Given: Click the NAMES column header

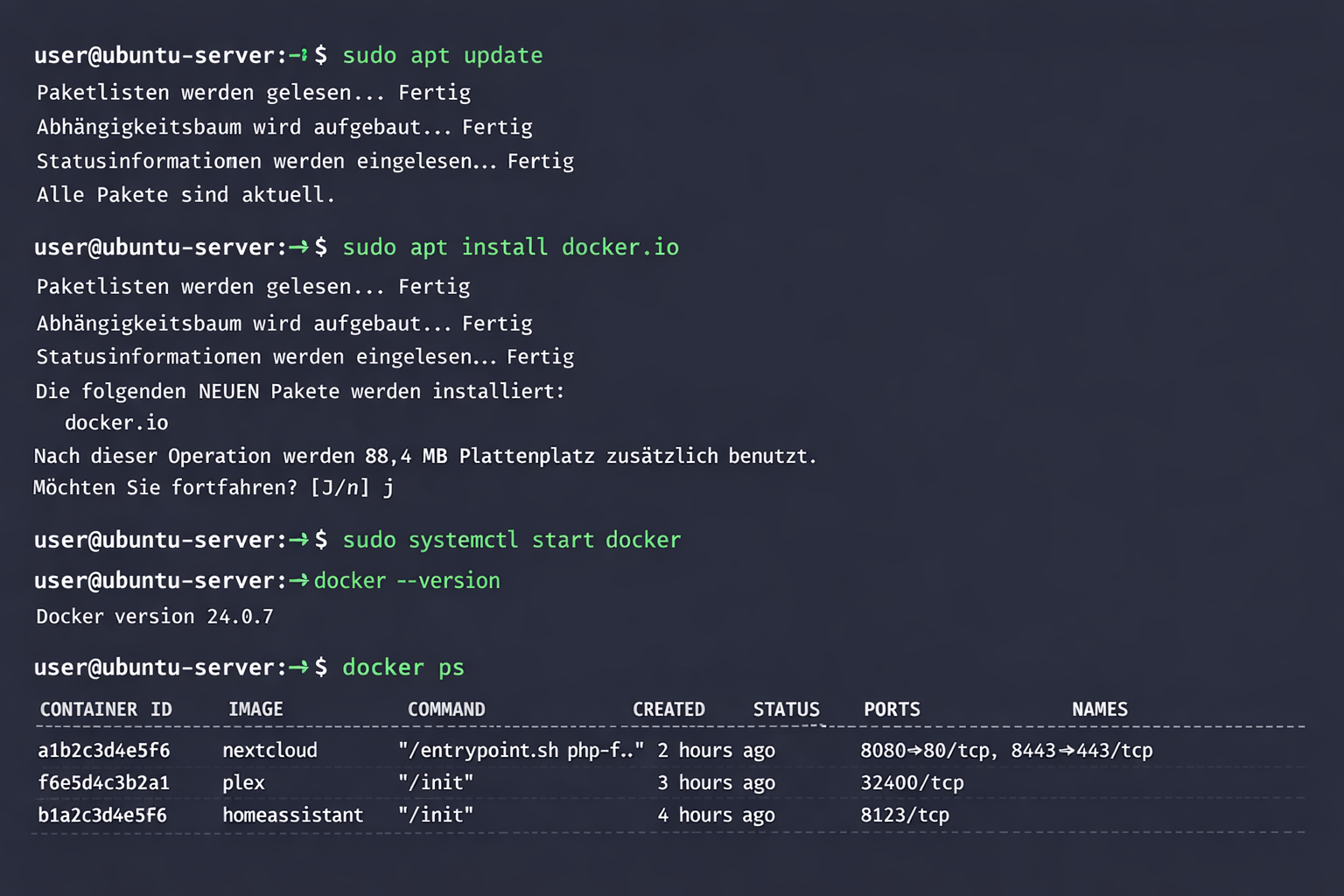Looking at the screenshot, I should pyautogui.click(x=1099, y=709).
